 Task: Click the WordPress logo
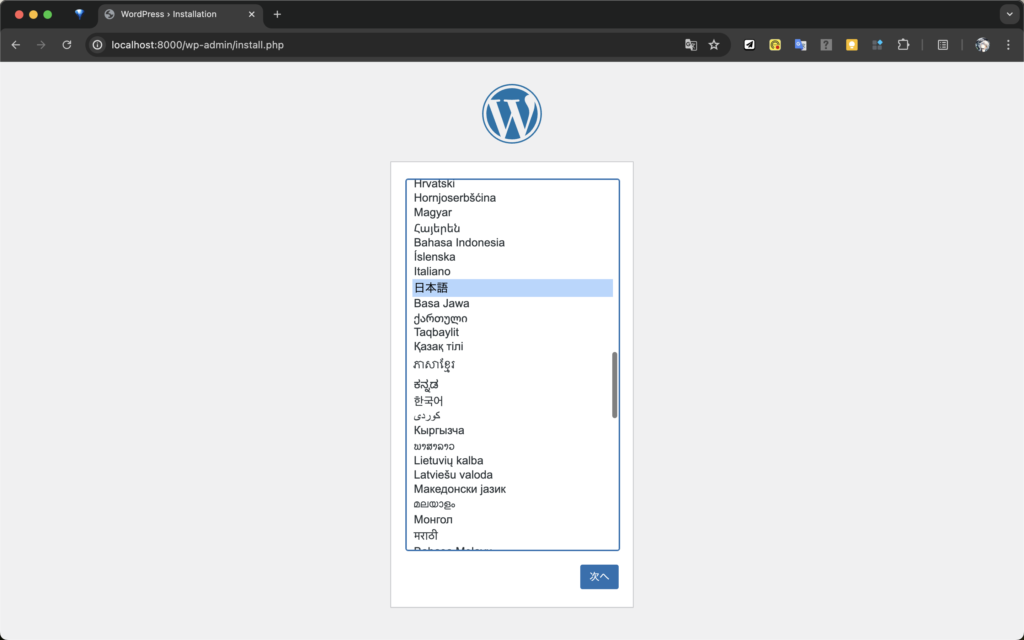(511, 113)
